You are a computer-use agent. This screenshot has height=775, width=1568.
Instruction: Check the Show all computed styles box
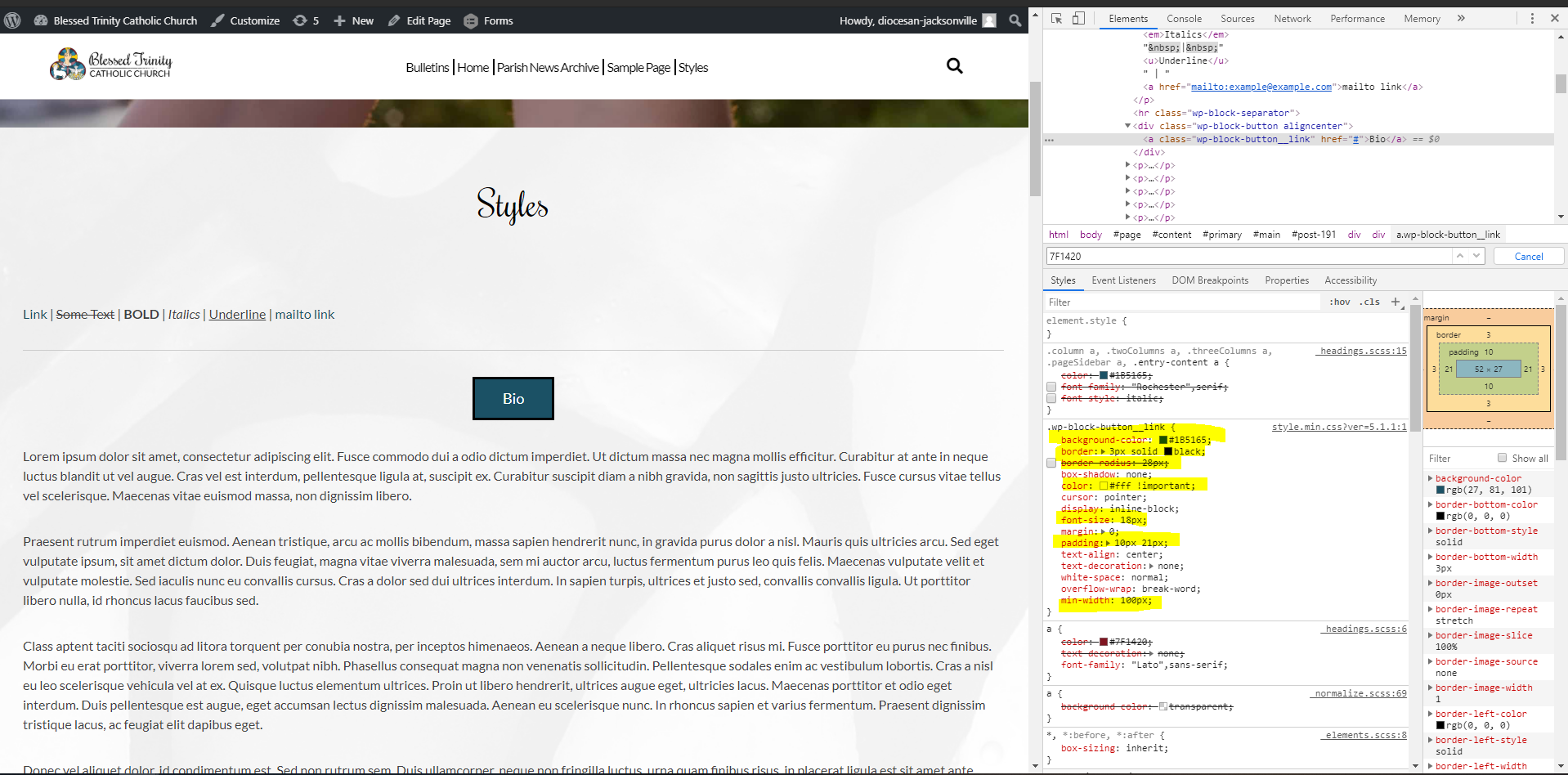(x=1502, y=458)
